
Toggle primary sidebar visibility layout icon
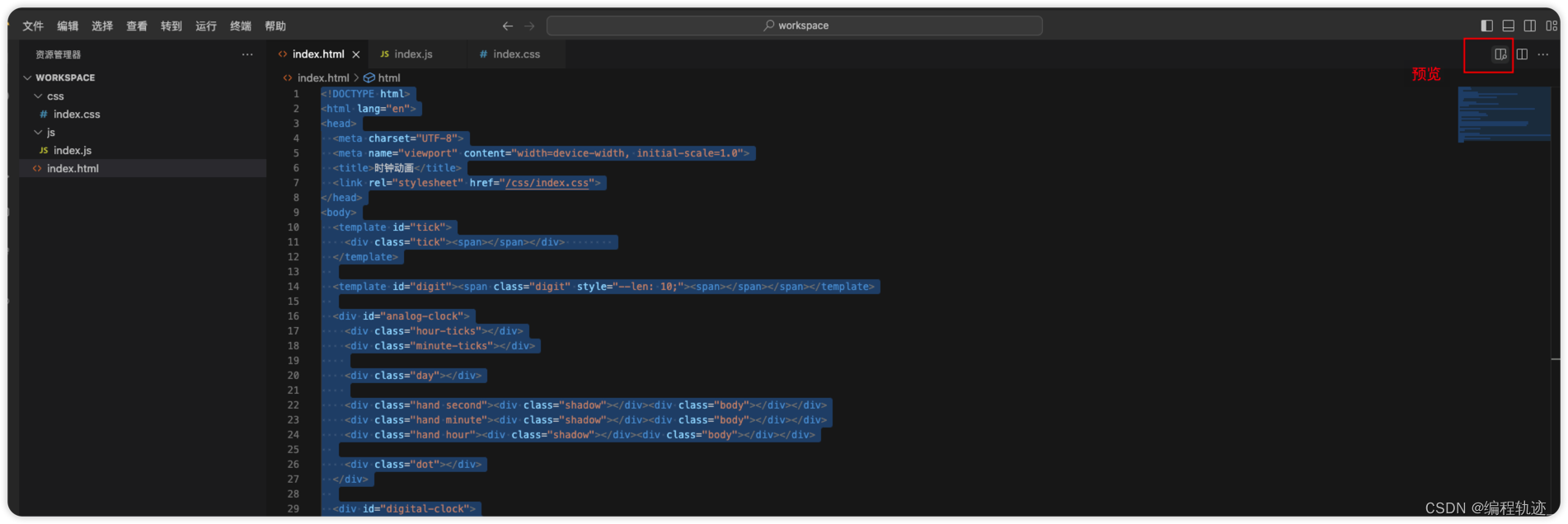click(1487, 26)
